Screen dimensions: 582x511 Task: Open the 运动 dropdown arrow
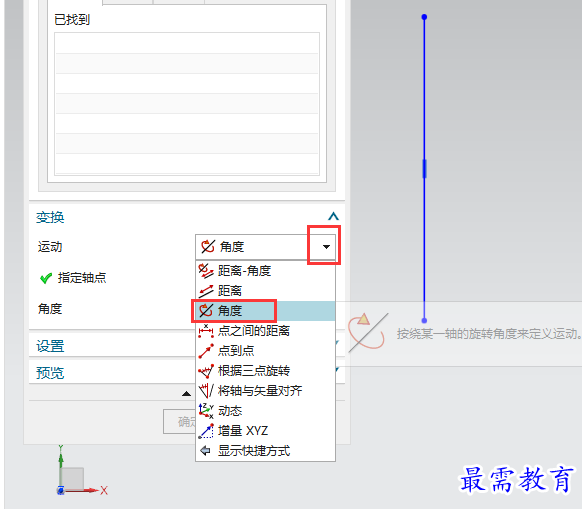coord(326,247)
